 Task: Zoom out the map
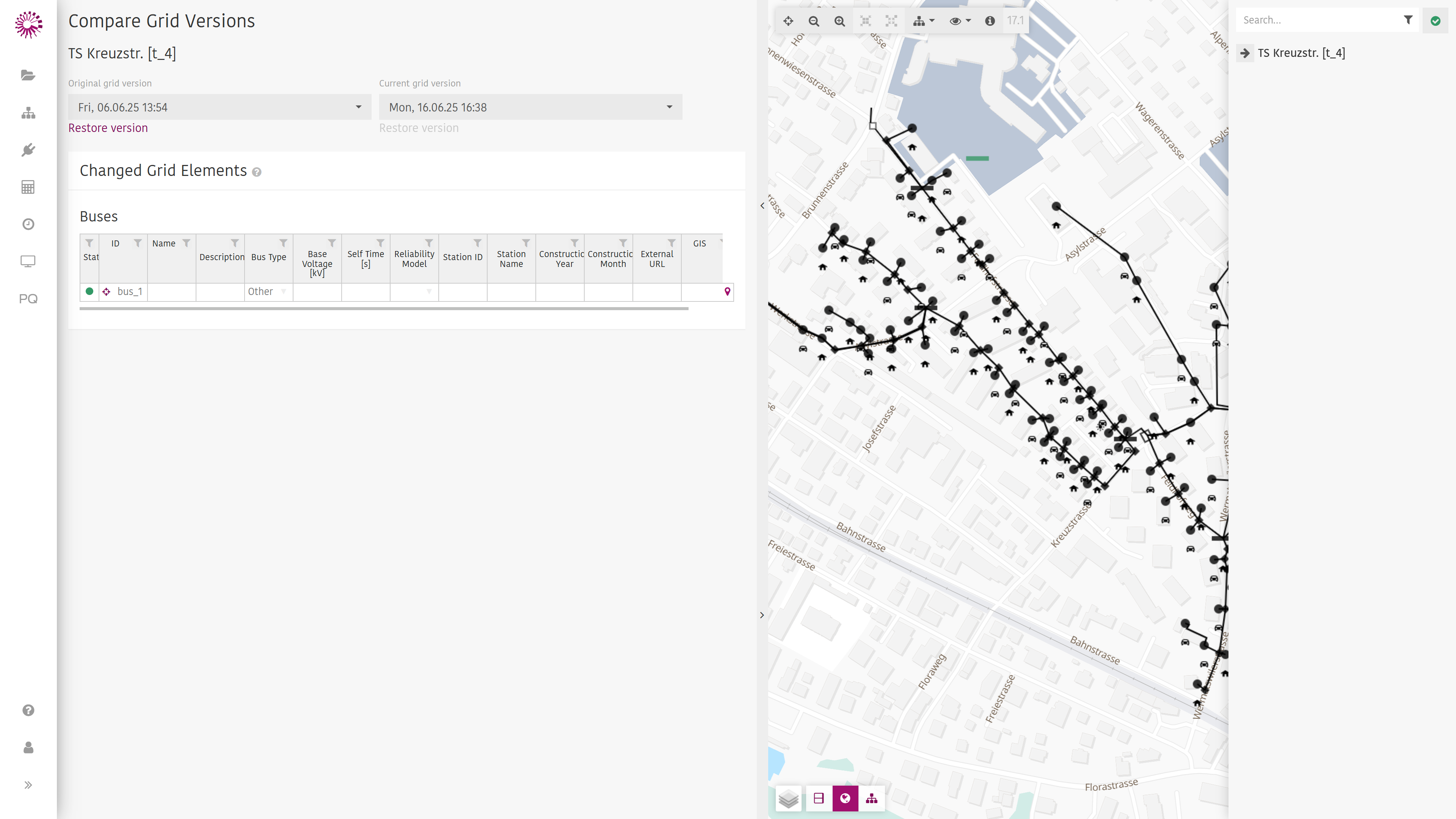tap(814, 21)
